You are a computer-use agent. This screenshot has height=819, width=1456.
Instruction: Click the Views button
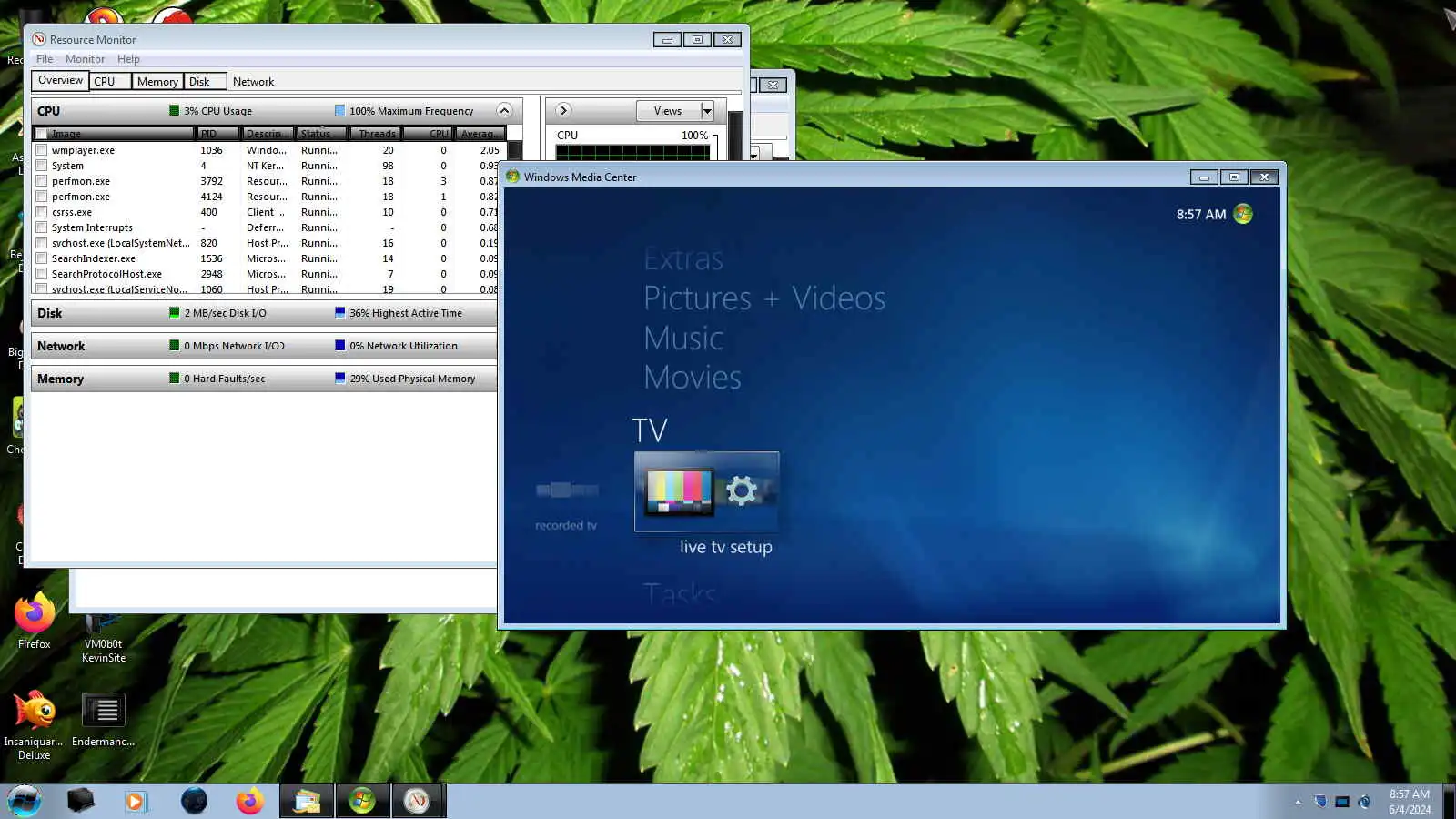[x=668, y=111]
